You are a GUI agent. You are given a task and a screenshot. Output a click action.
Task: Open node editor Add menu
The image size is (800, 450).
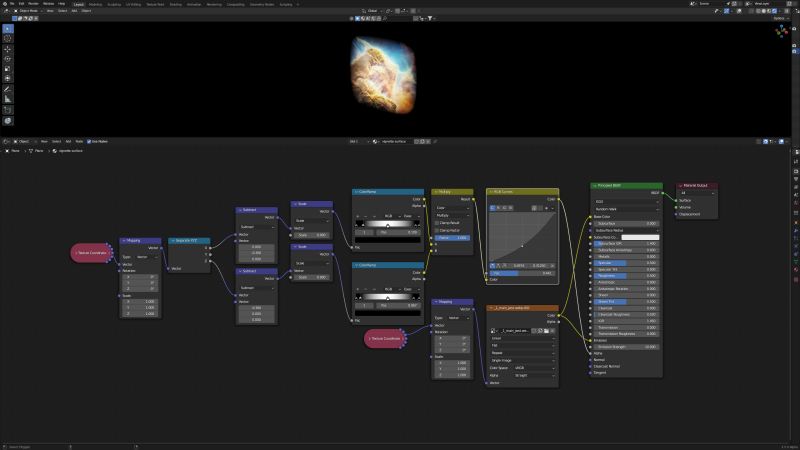68,141
